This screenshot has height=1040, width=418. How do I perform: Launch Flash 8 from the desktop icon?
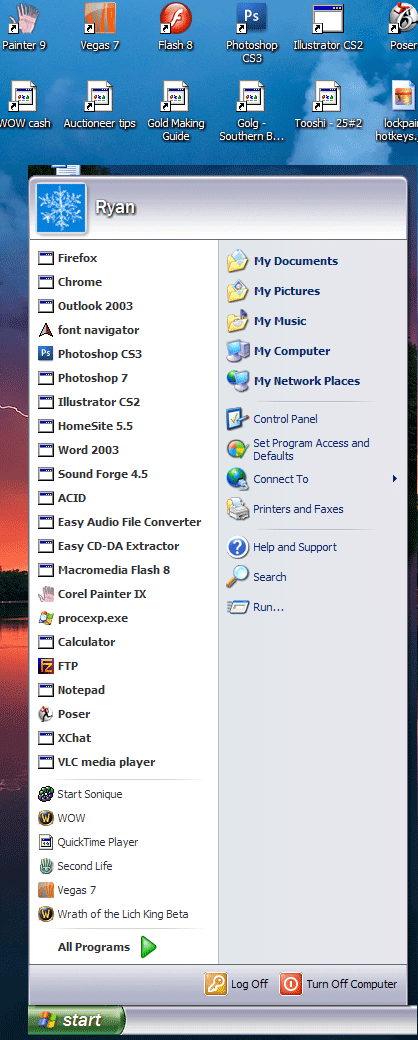(x=175, y=20)
